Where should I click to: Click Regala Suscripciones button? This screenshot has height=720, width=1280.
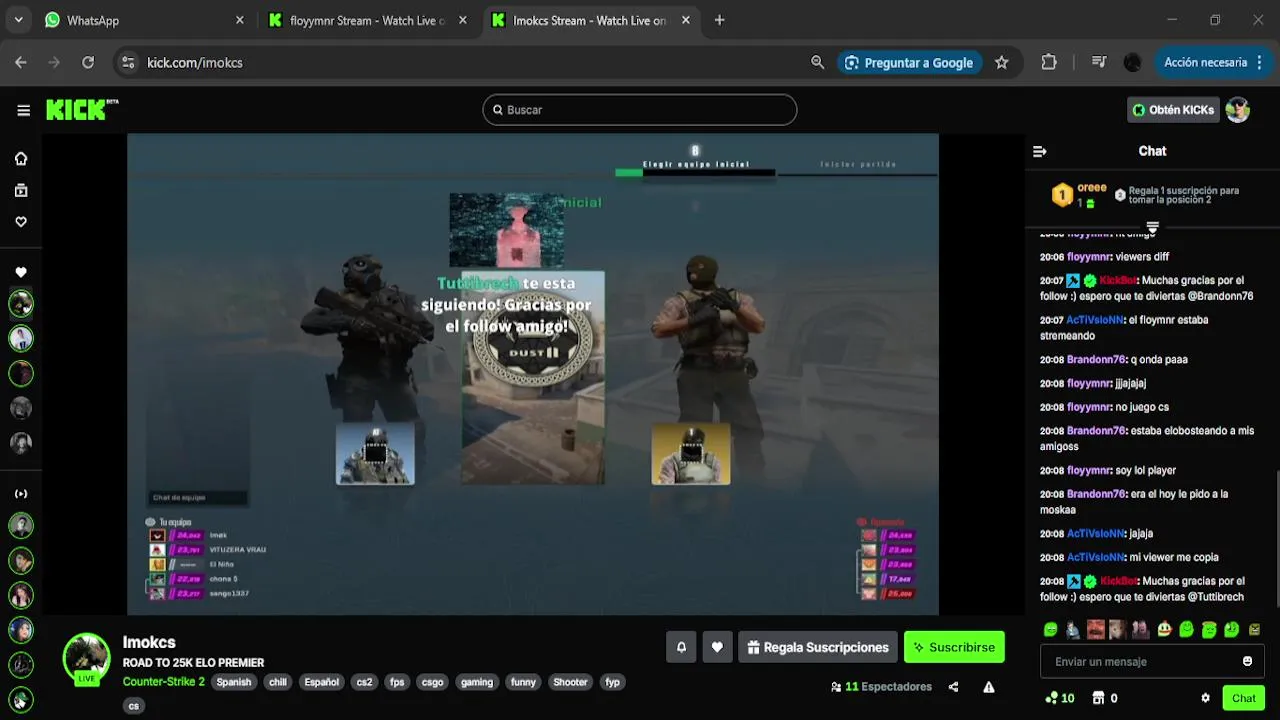pyautogui.click(x=817, y=647)
